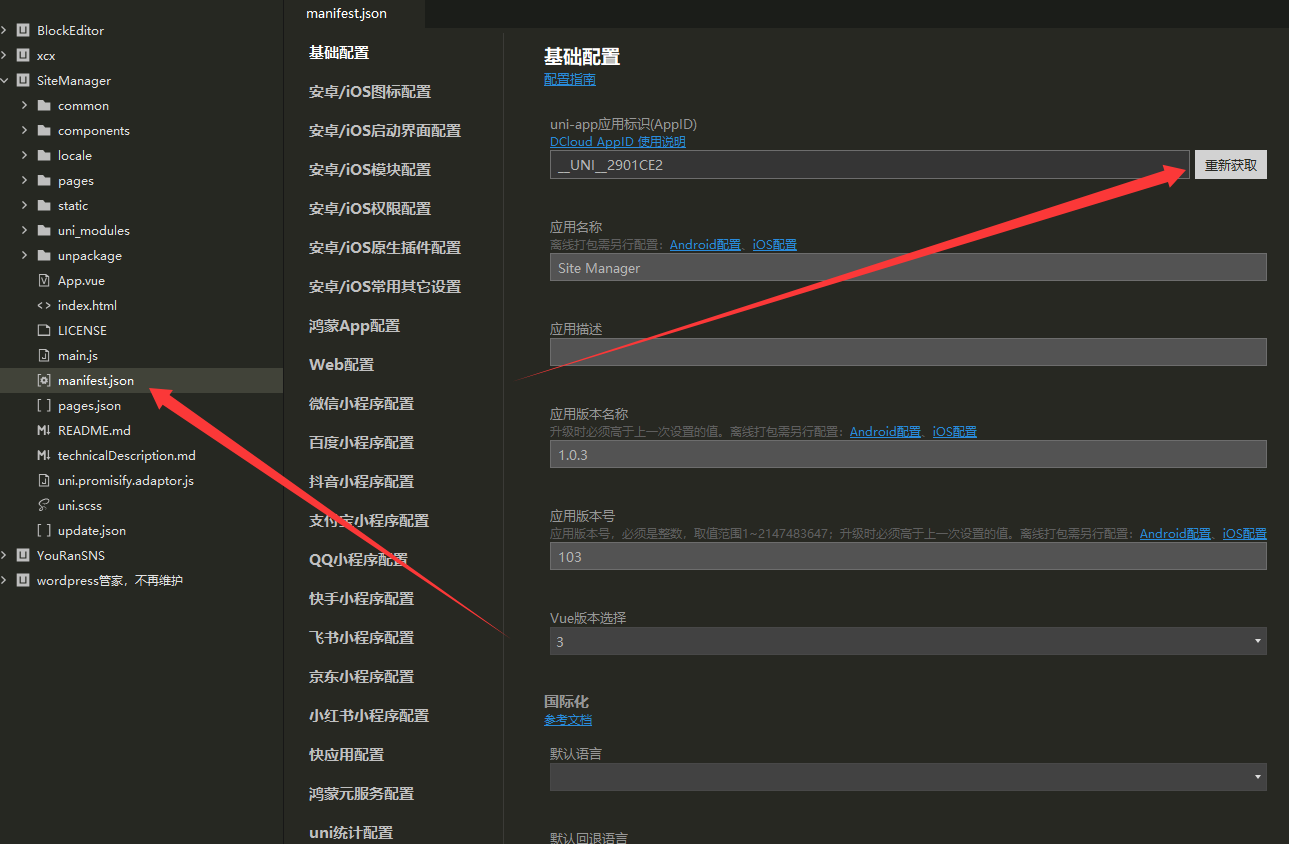1289x844 pixels.
Task: Expand the uni_modules folder
Action: click(24, 231)
